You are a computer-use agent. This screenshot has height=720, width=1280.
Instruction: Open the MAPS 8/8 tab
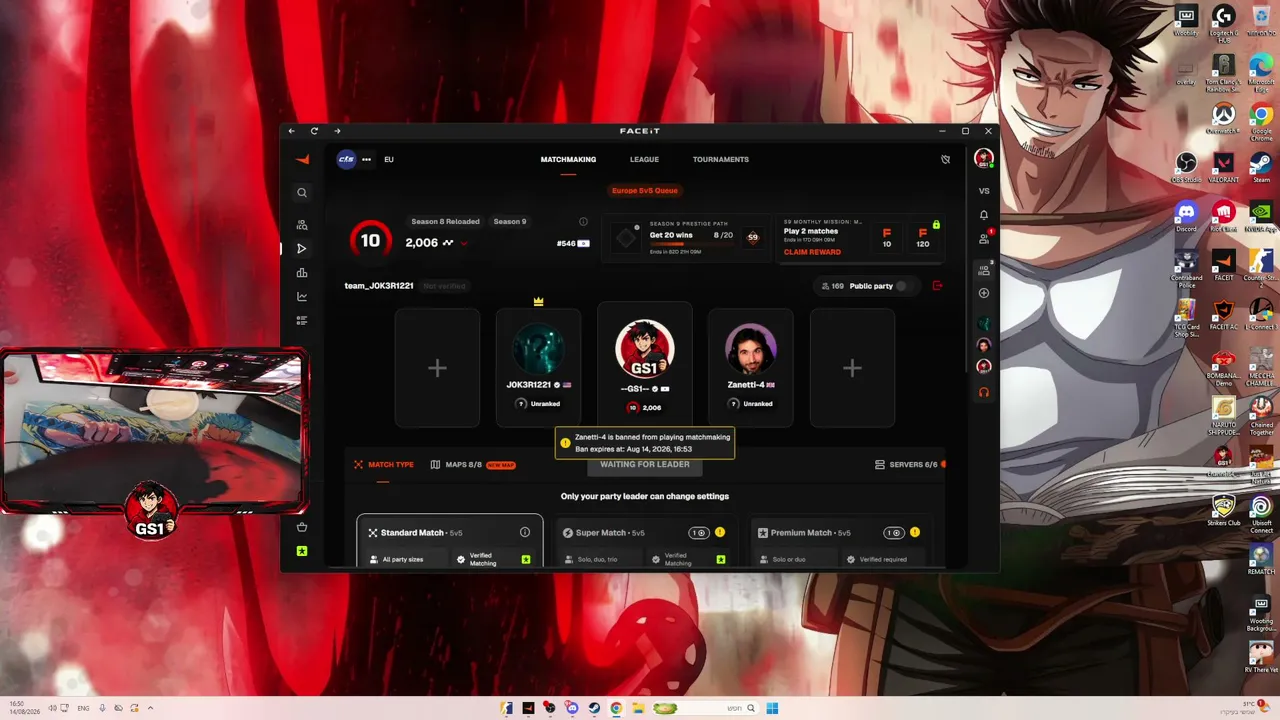473,465
